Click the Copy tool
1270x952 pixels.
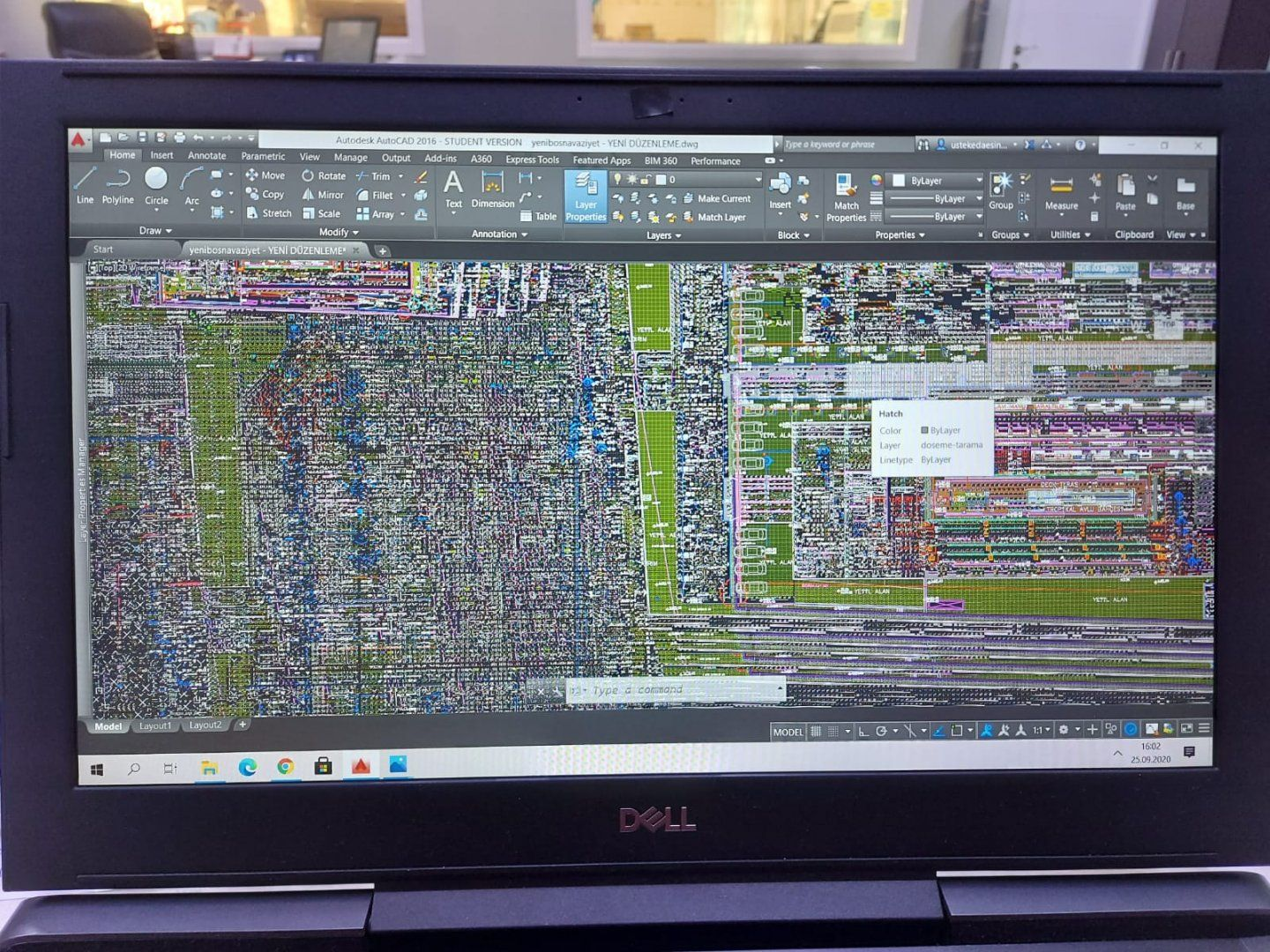[265, 194]
